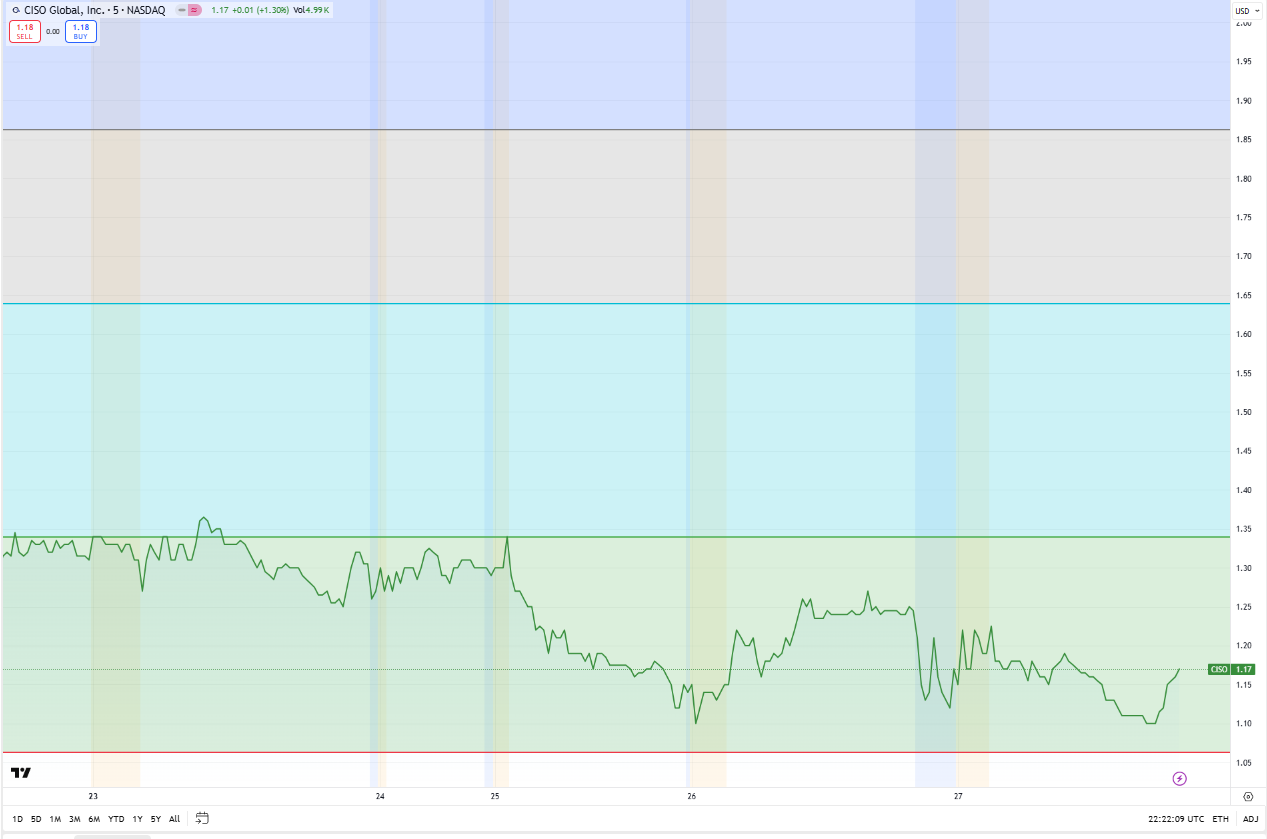Select the 1M time range

(55, 819)
